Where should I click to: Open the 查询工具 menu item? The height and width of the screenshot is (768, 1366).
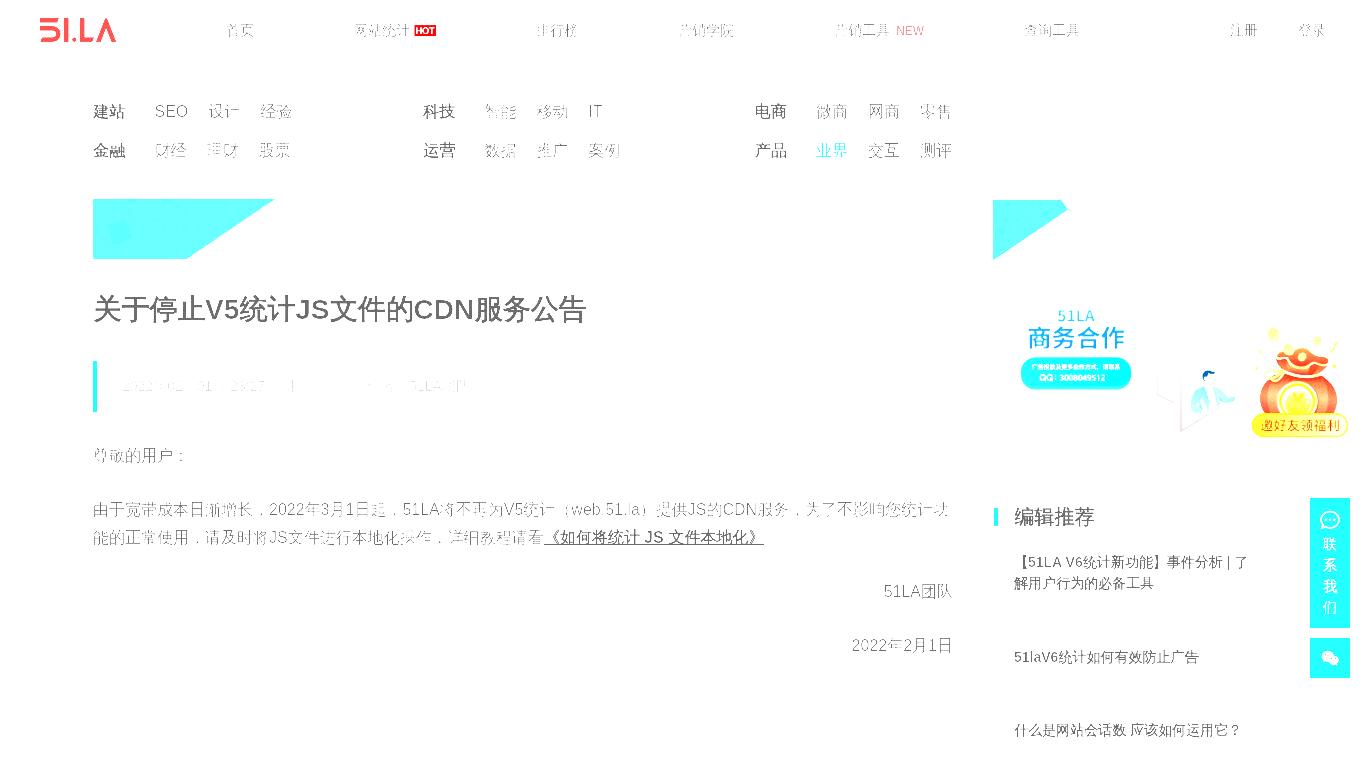pyautogui.click(x=1051, y=30)
